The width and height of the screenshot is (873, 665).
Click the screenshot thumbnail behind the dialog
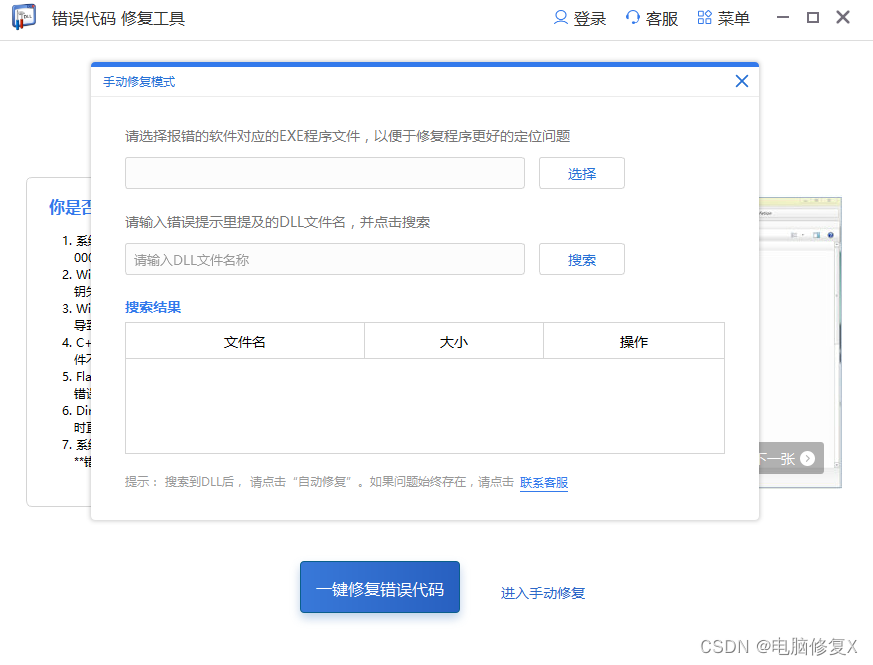[800, 342]
